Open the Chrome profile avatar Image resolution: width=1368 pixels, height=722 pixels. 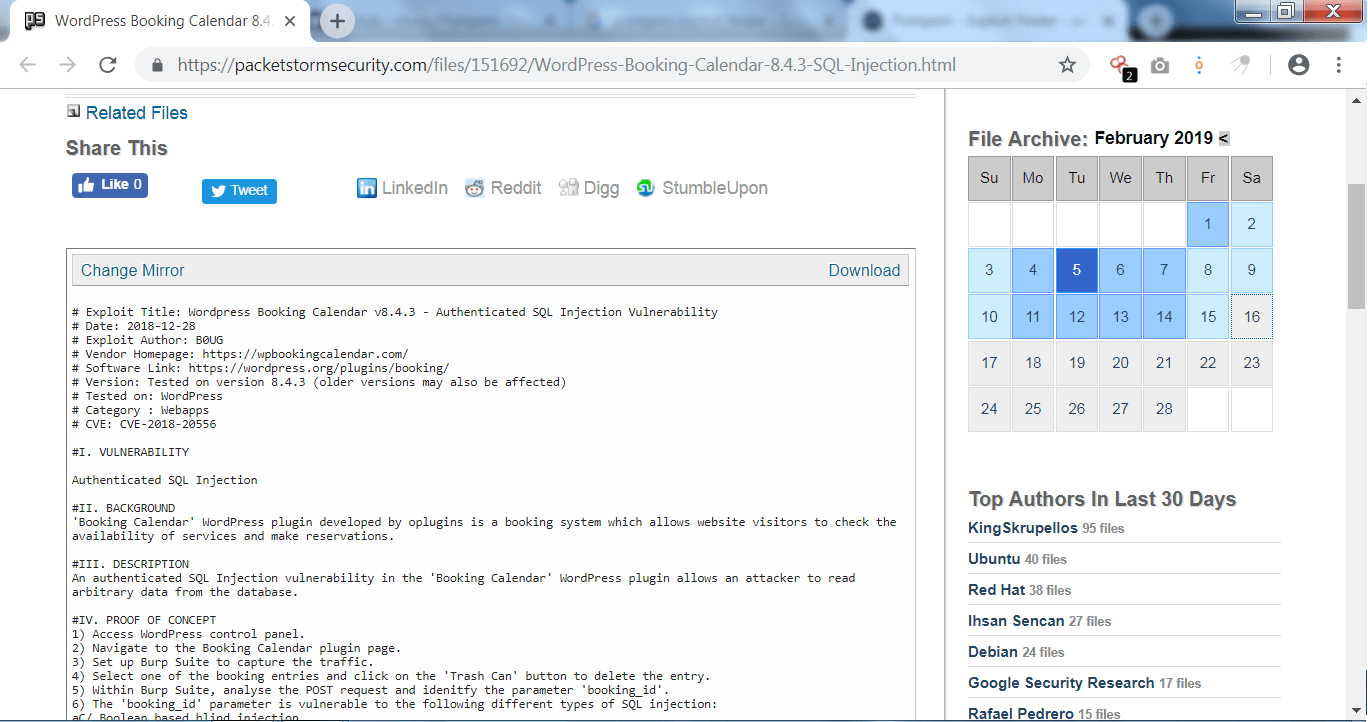click(x=1298, y=63)
